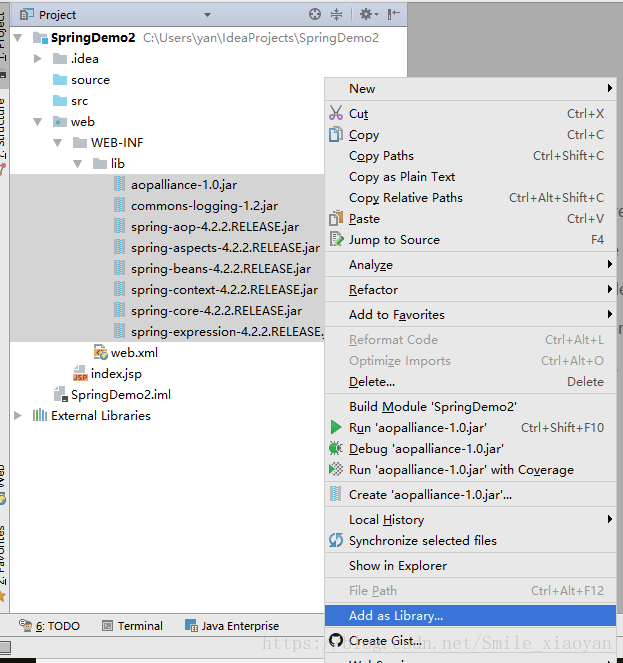This screenshot has height=663, width=623.
Task: Click the Java Enterprise tab icon
Action: (191, 626)
